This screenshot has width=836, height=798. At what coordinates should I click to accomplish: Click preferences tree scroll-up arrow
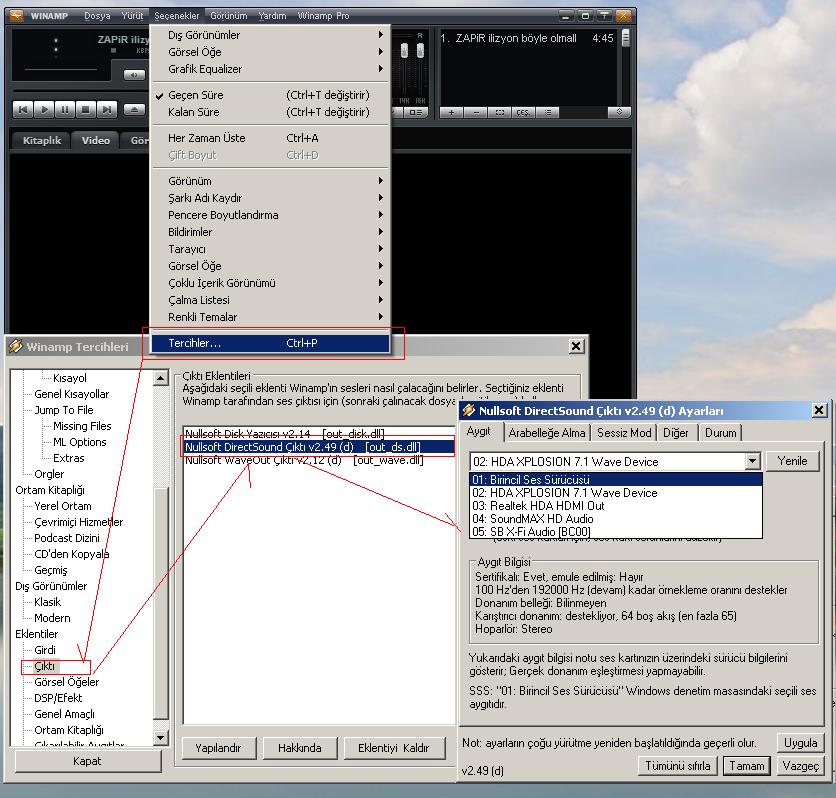(x=160, y=378)
